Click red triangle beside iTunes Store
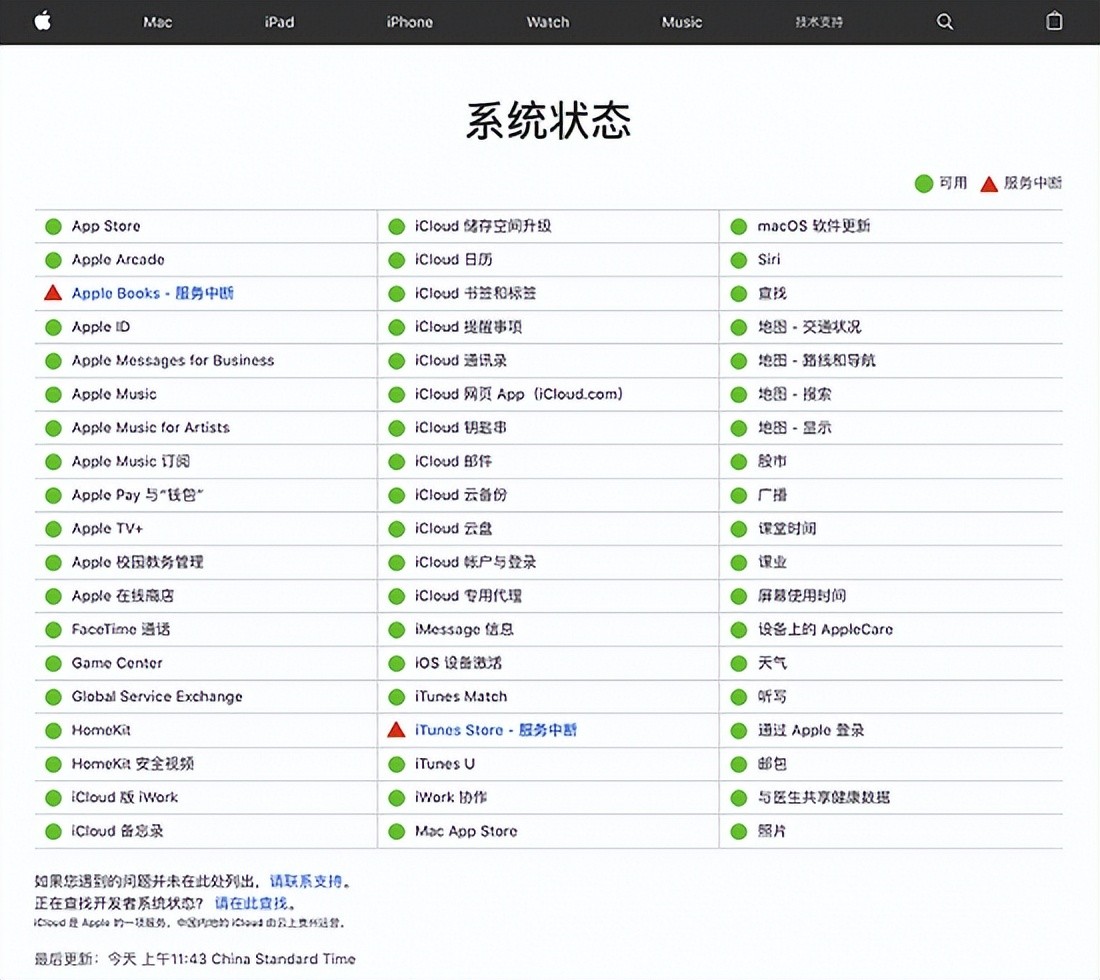 [396, 730]
